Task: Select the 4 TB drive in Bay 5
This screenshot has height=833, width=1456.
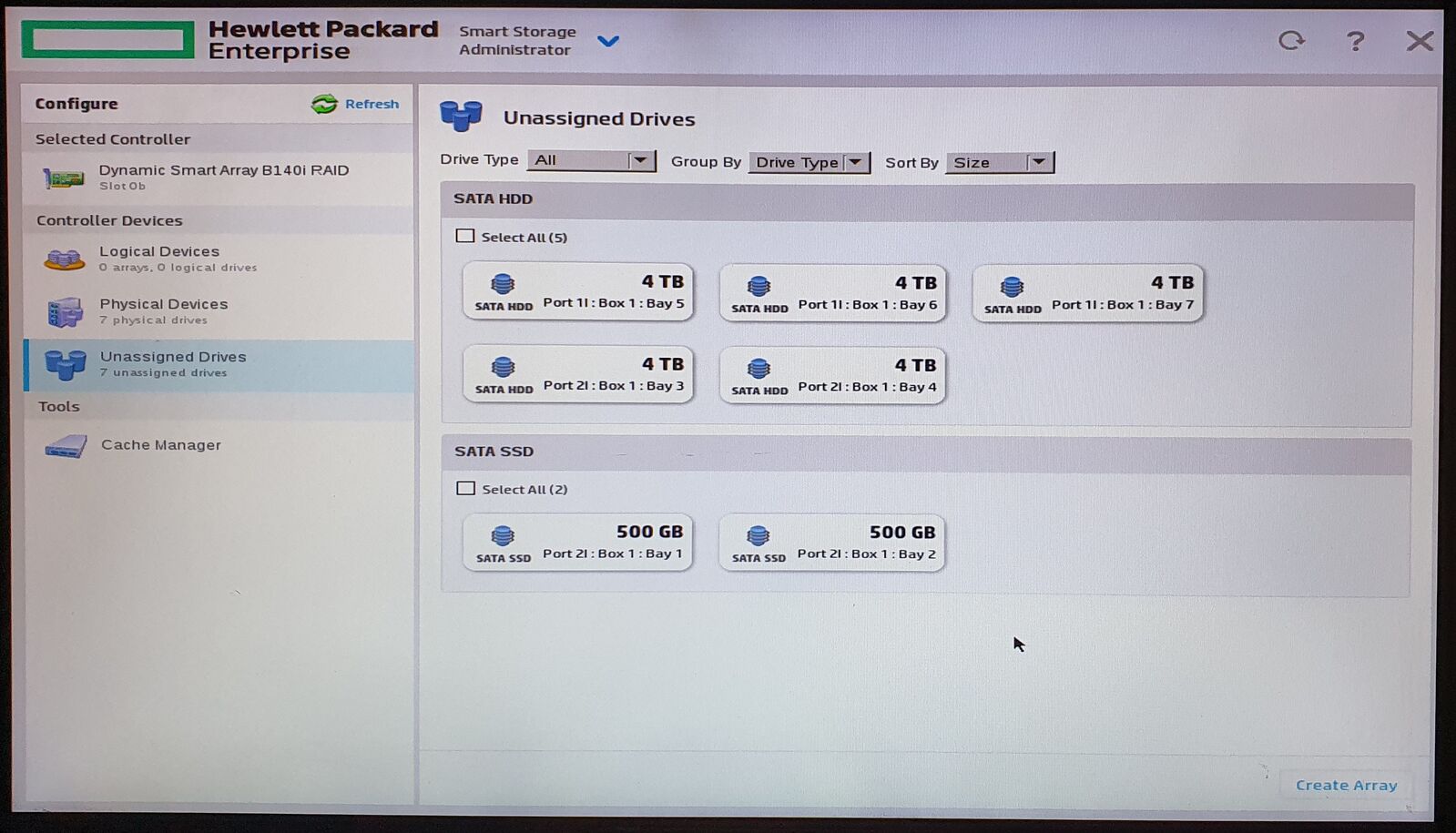Action: coord(578,291)
